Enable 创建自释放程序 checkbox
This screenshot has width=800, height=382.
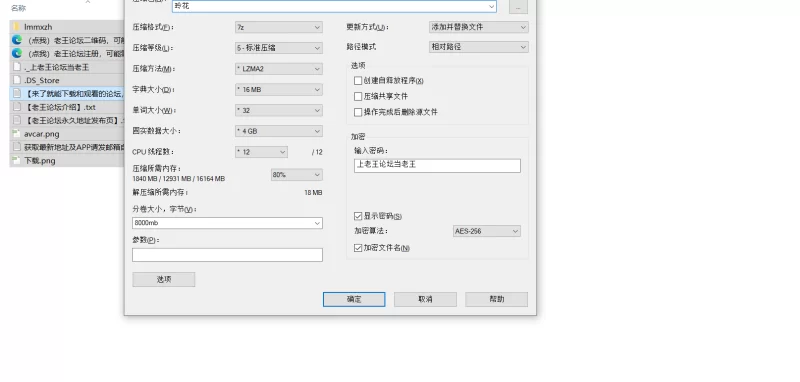coord(358,81)
